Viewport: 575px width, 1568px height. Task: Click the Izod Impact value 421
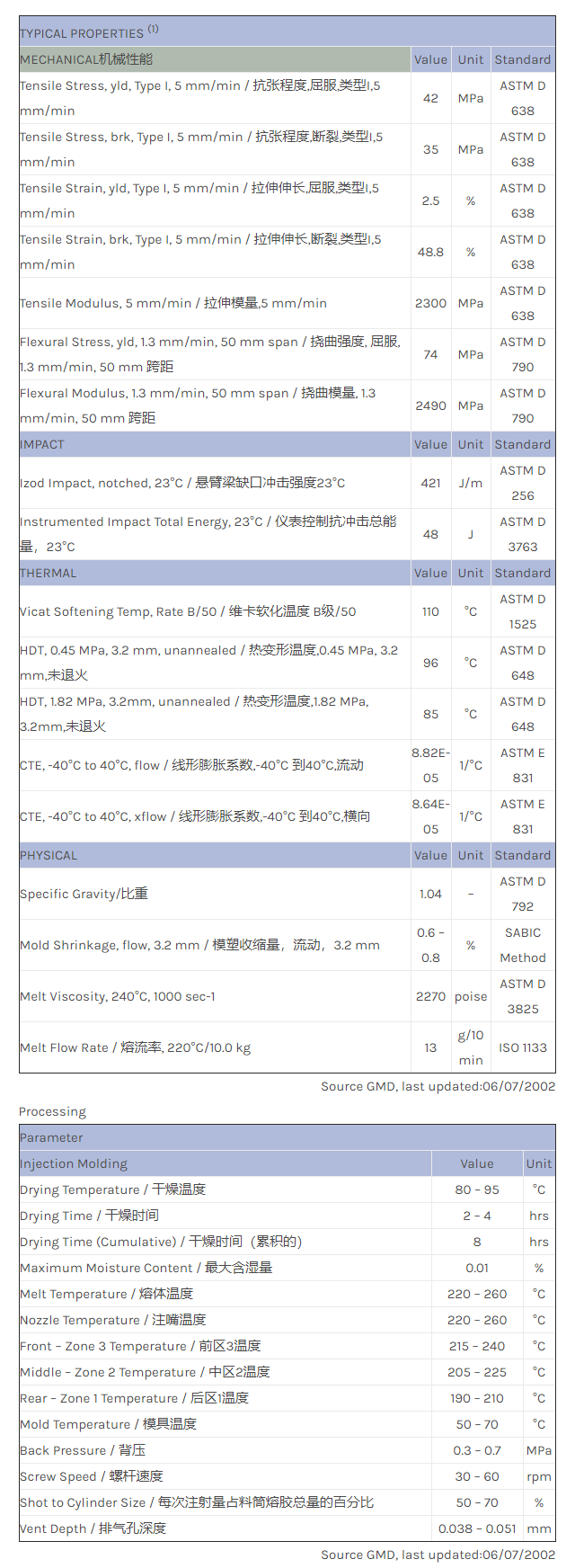point(430,483)
